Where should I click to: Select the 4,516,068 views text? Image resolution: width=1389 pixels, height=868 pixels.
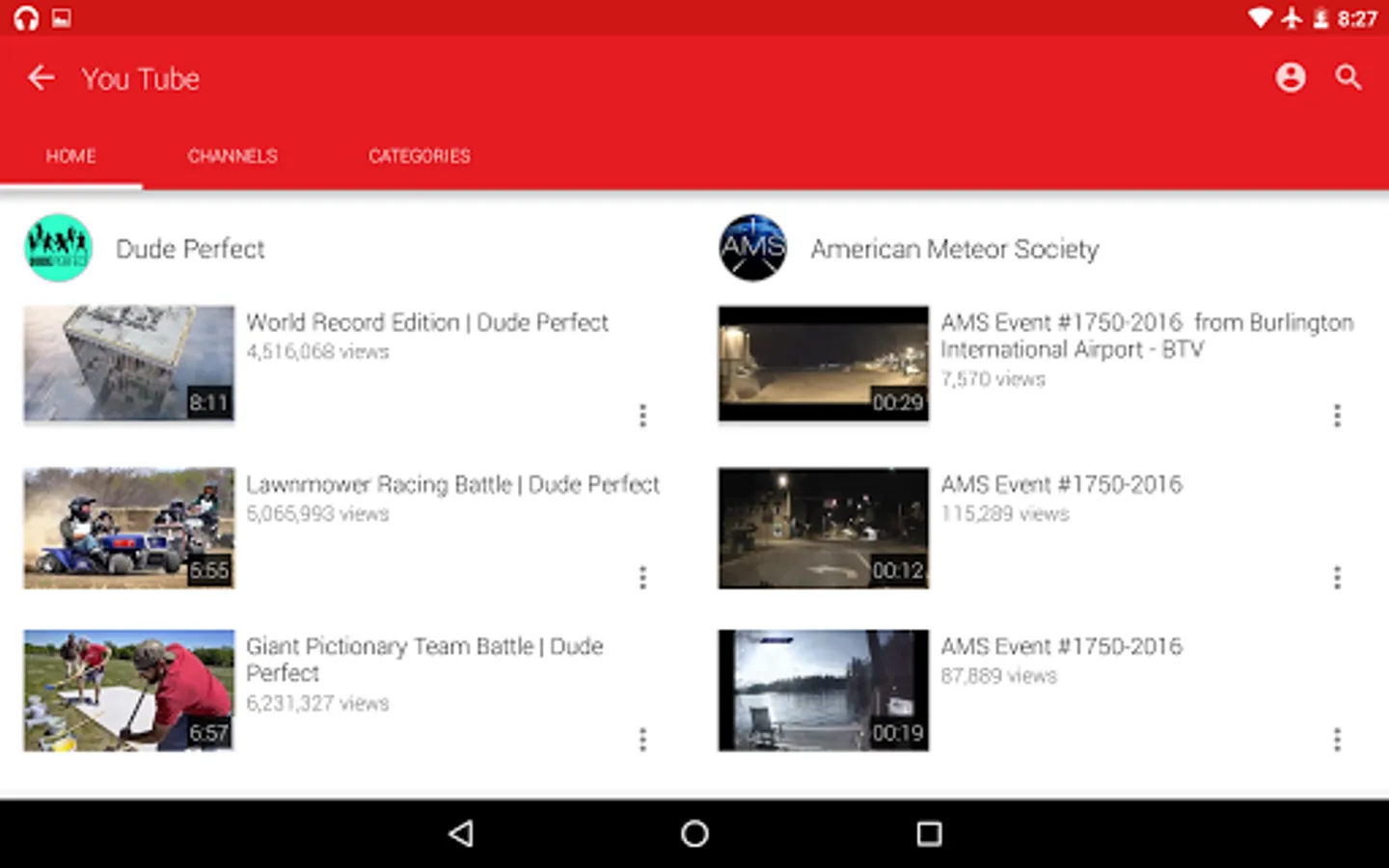(x=317, y=352)
